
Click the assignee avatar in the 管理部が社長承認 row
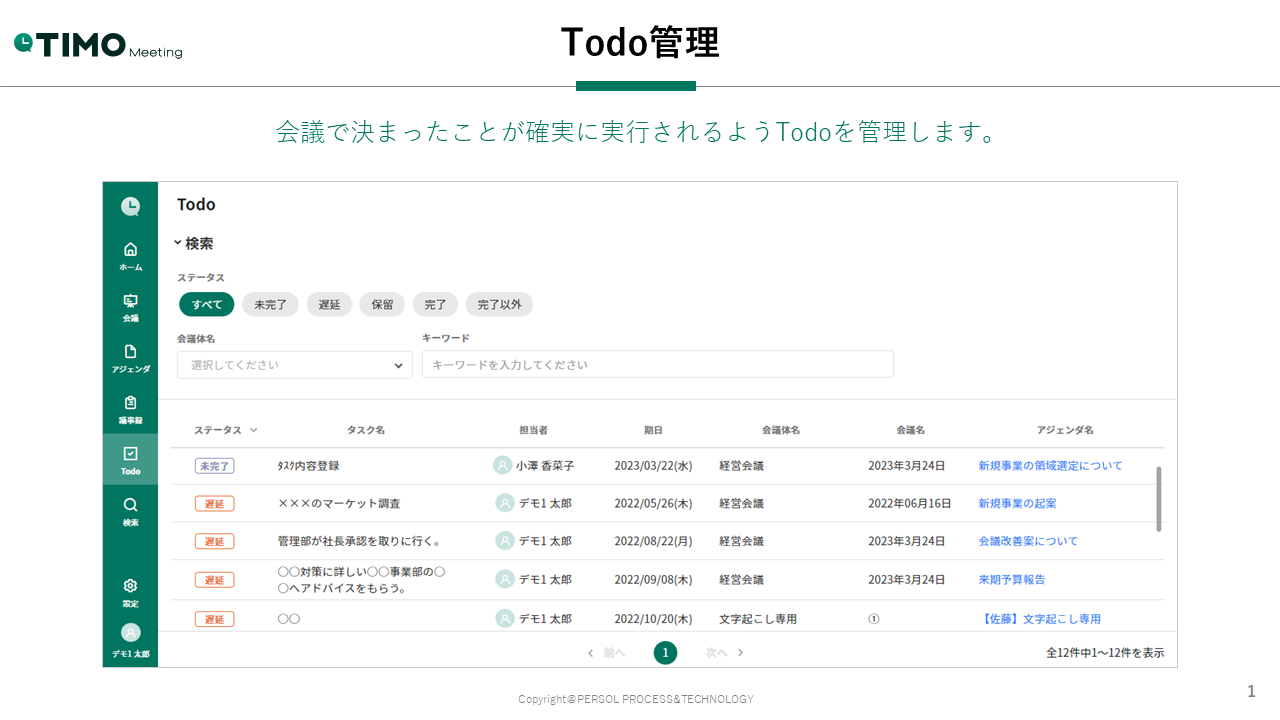click(505, 541)
